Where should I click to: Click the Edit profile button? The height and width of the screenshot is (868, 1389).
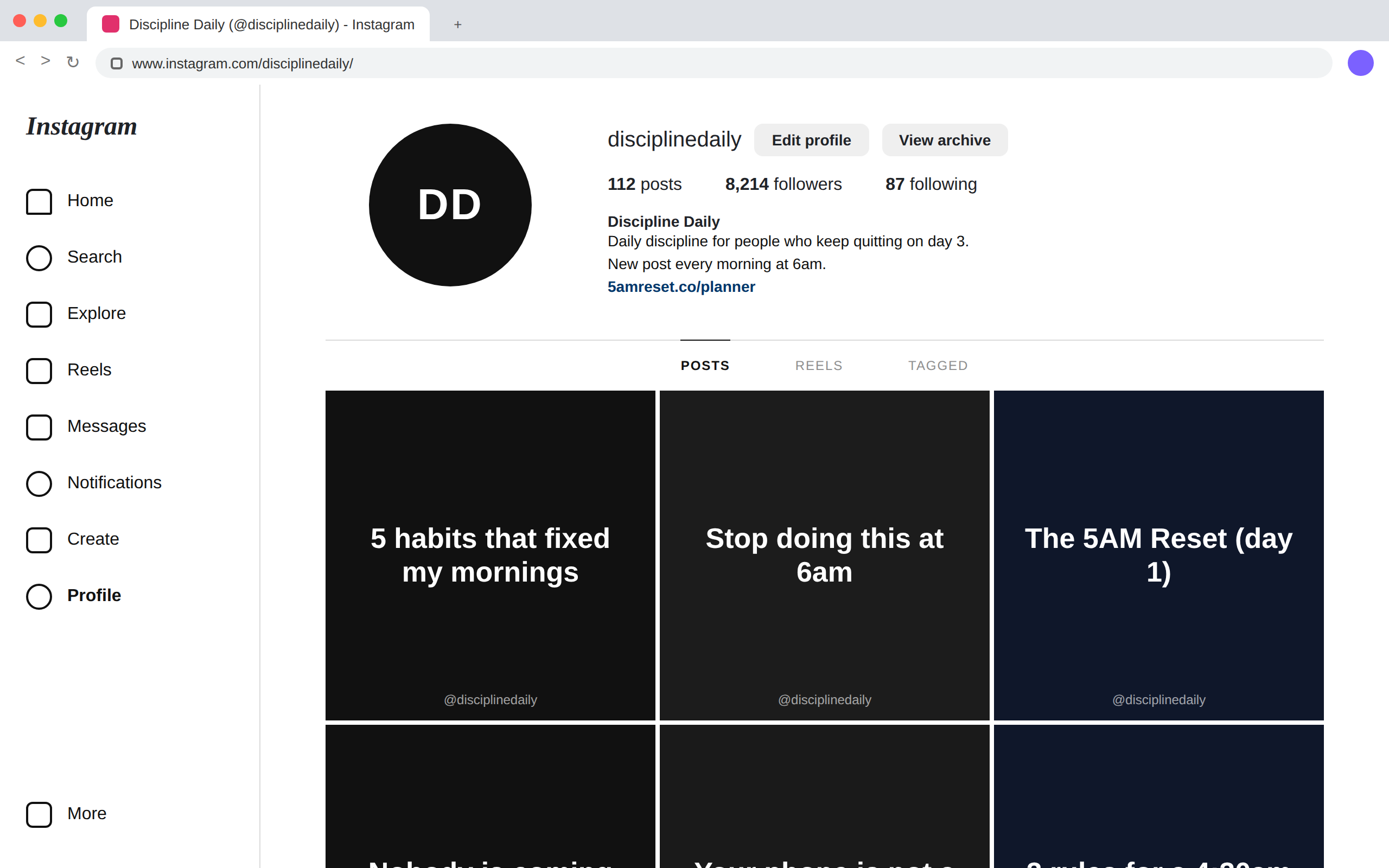click(811, 140)
